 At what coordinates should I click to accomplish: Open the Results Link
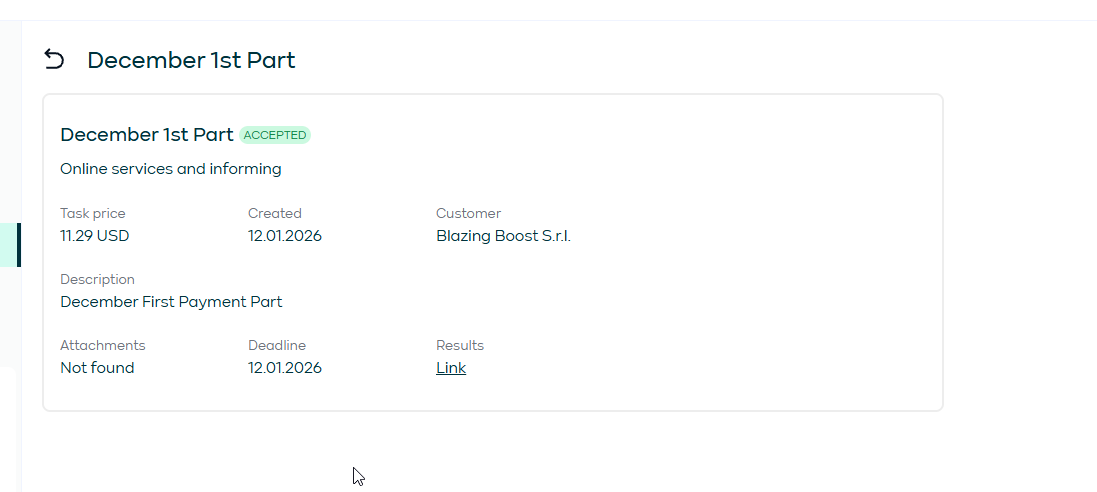pyautogui.click(x=451, y=368)
